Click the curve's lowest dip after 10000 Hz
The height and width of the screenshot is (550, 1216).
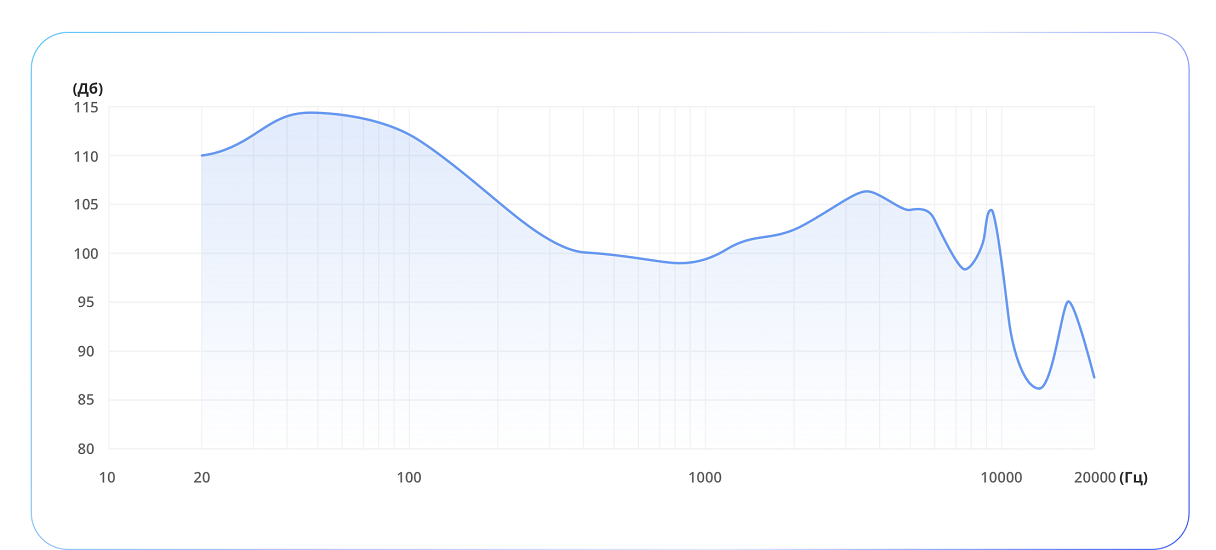1039,388
